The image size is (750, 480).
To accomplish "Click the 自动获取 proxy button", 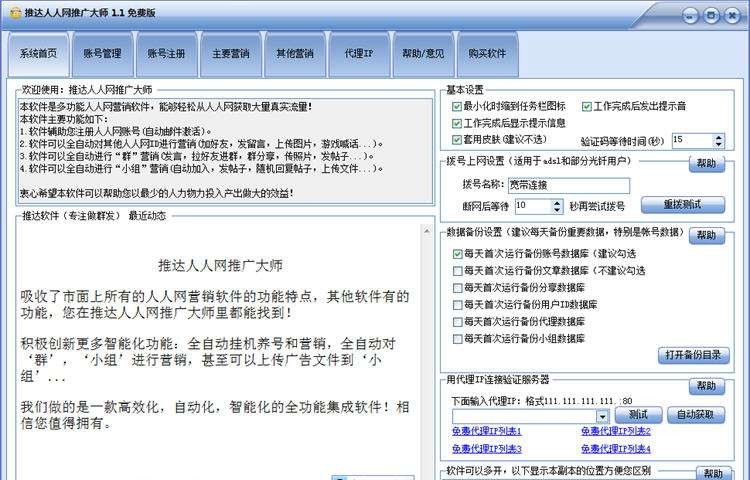I will (x=695, y=415).
